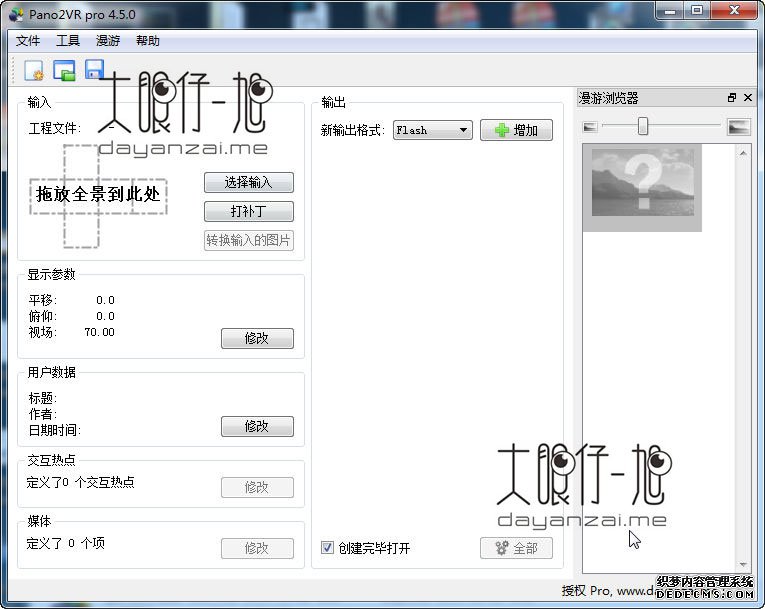
Task: Click the 拖放全景到此处 drop area
Action: (x=98, y=195)
